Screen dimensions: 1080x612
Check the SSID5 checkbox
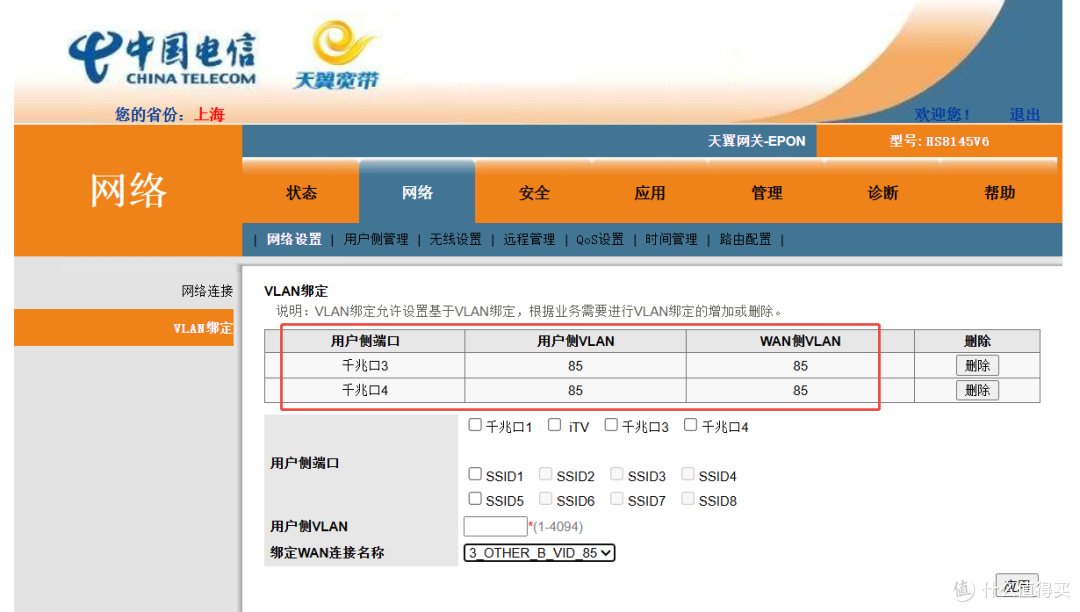click(x=475, y=498)
